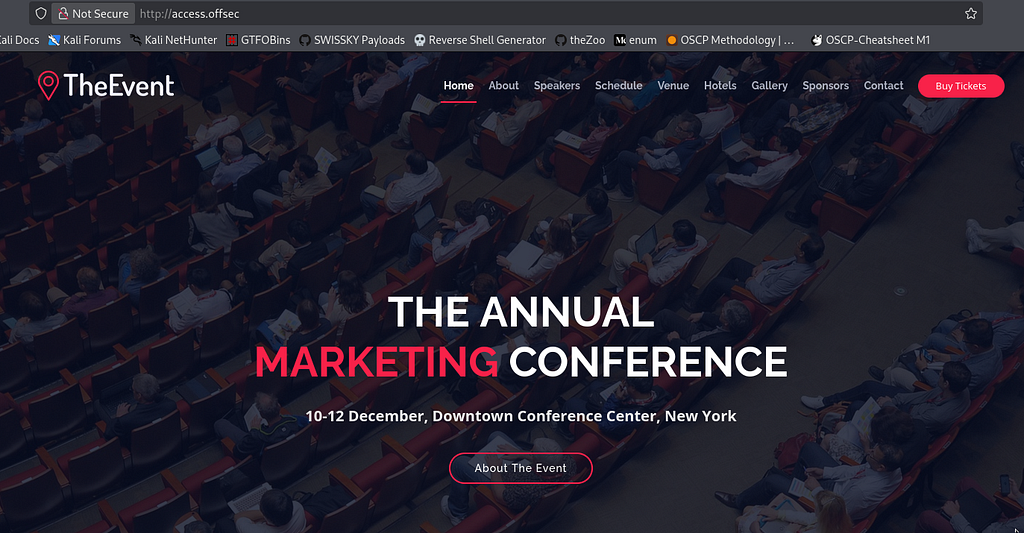The image size is (1024, 533).
Task: Click the MARKETING headline word
Action: [x=377, y=362]
